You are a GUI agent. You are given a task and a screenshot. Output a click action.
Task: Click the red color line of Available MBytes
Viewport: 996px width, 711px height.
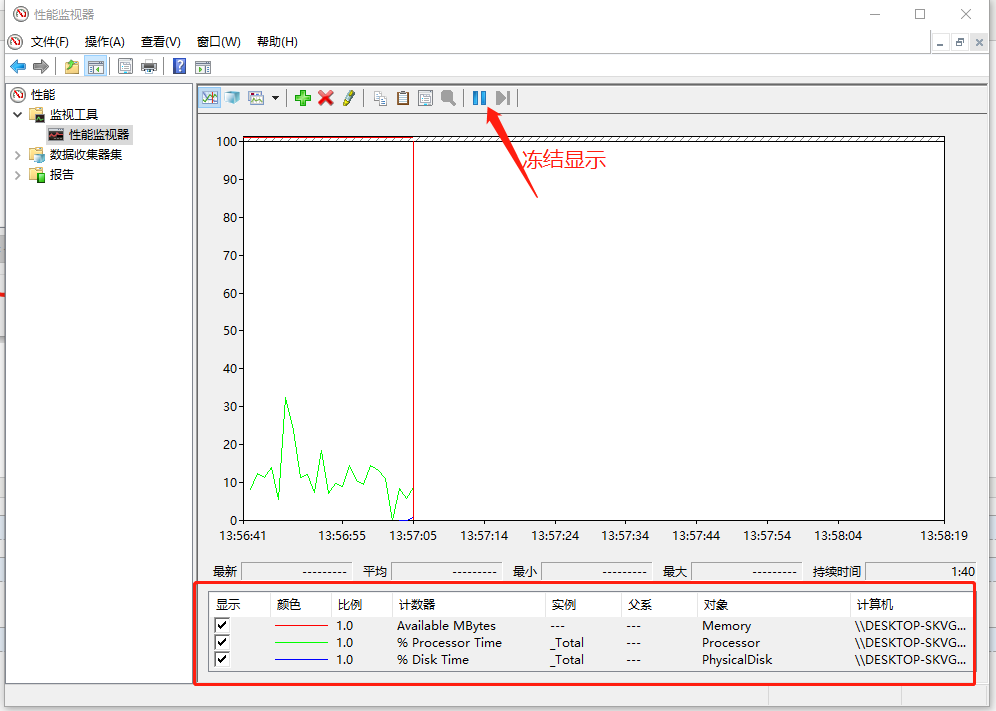tap(301, 626)
